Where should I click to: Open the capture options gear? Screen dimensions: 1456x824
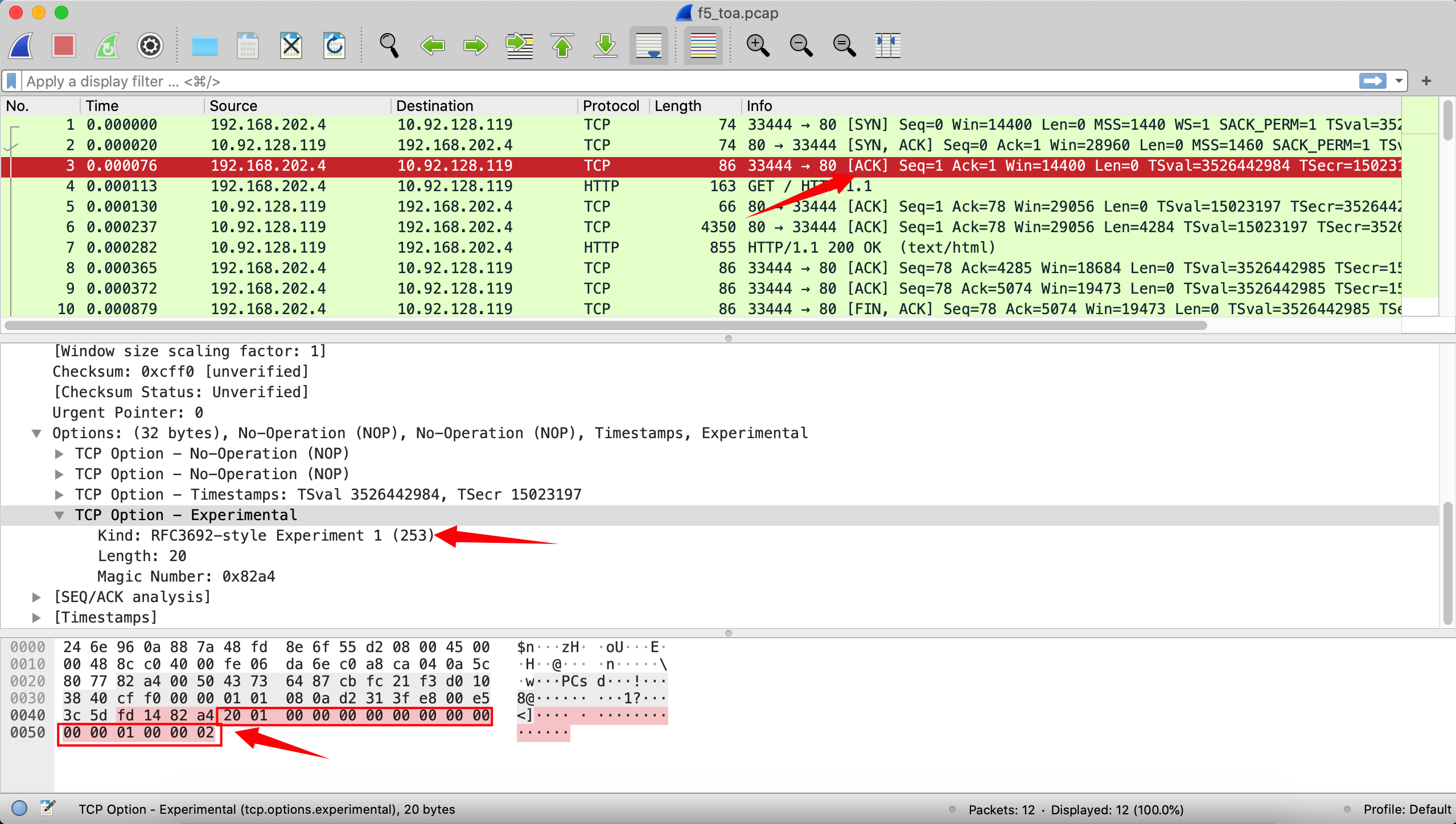[149, 46]
